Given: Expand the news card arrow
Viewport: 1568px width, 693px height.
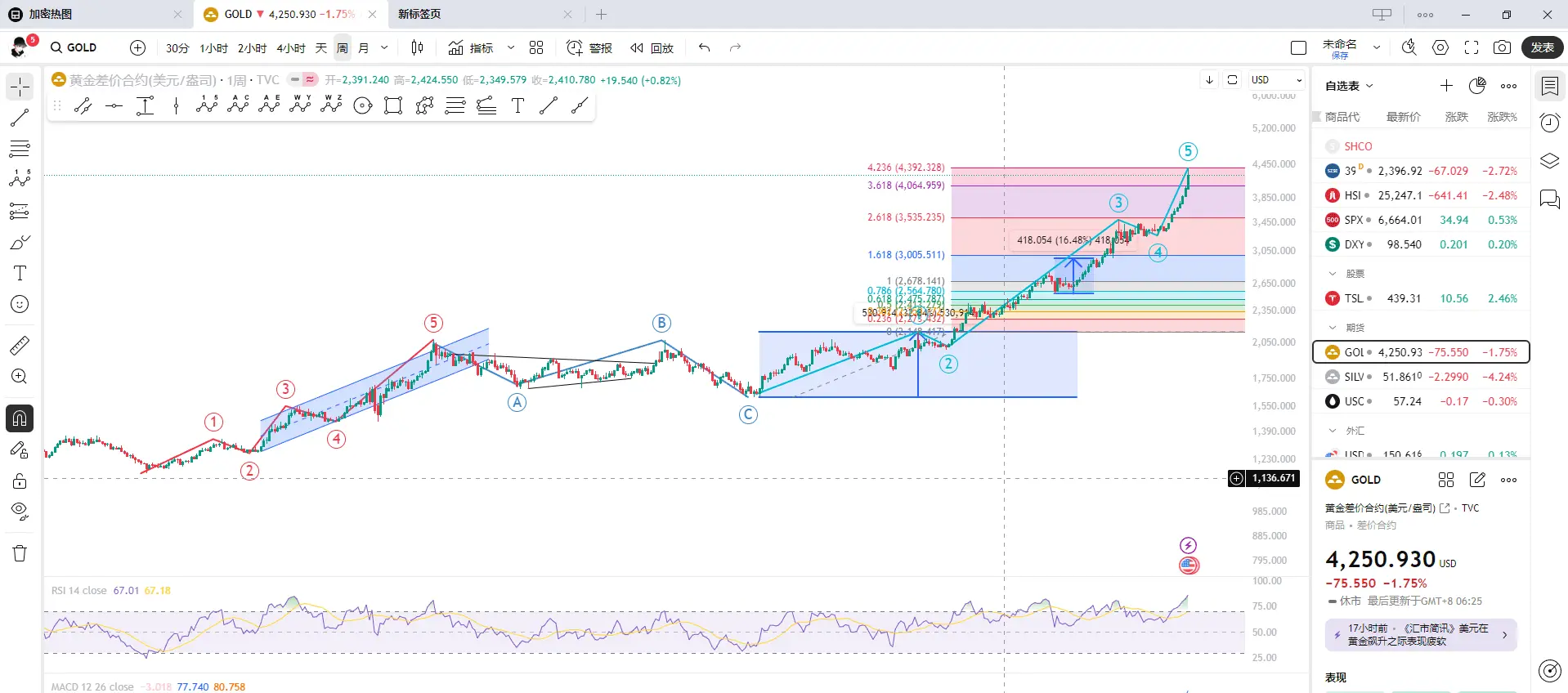Looking at the screenshot, I should pos(1504,635).
